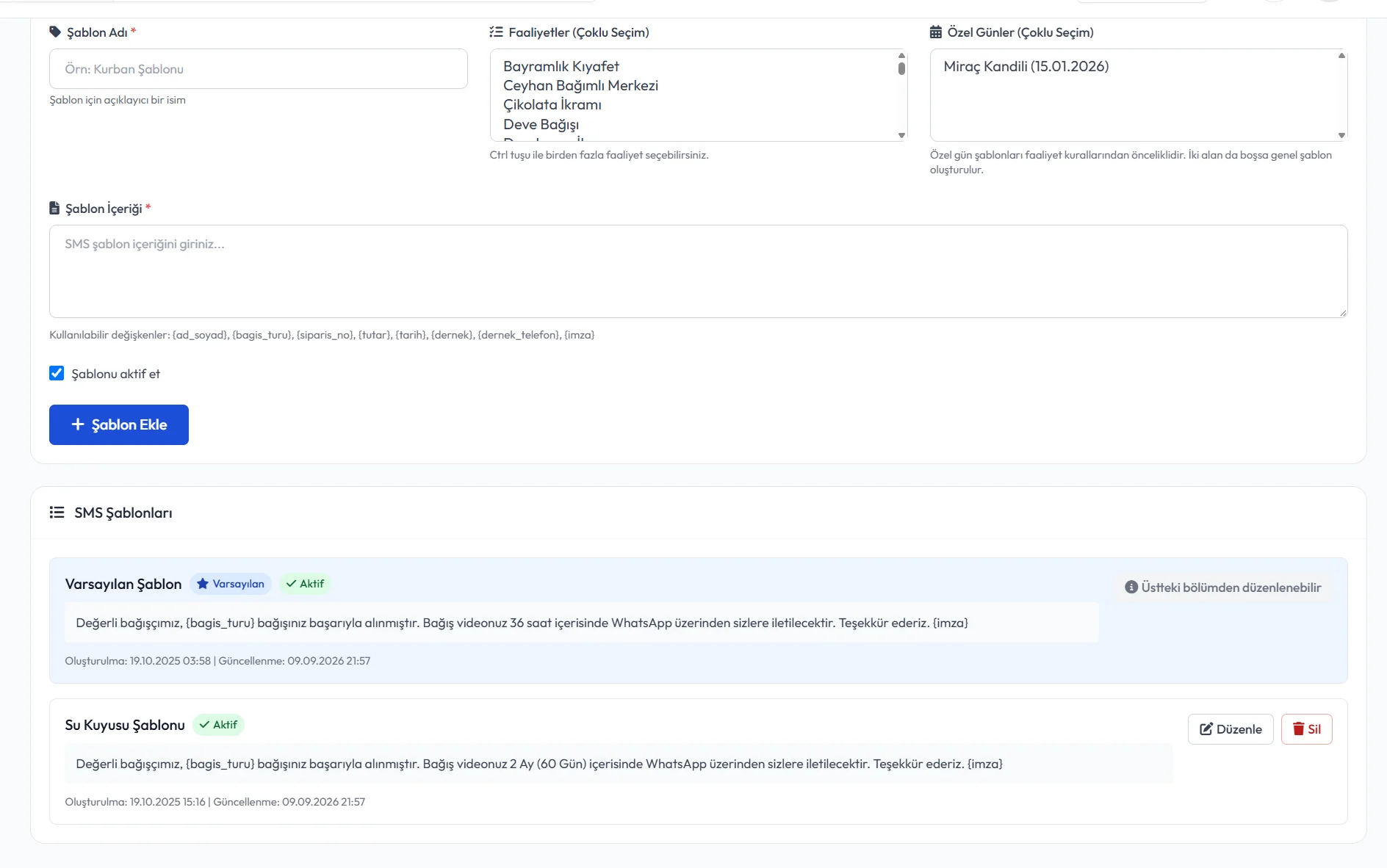
Task: Select Miraç Kandili (15.01.2026) in Özel Günler
Action: coord(1026,66)
